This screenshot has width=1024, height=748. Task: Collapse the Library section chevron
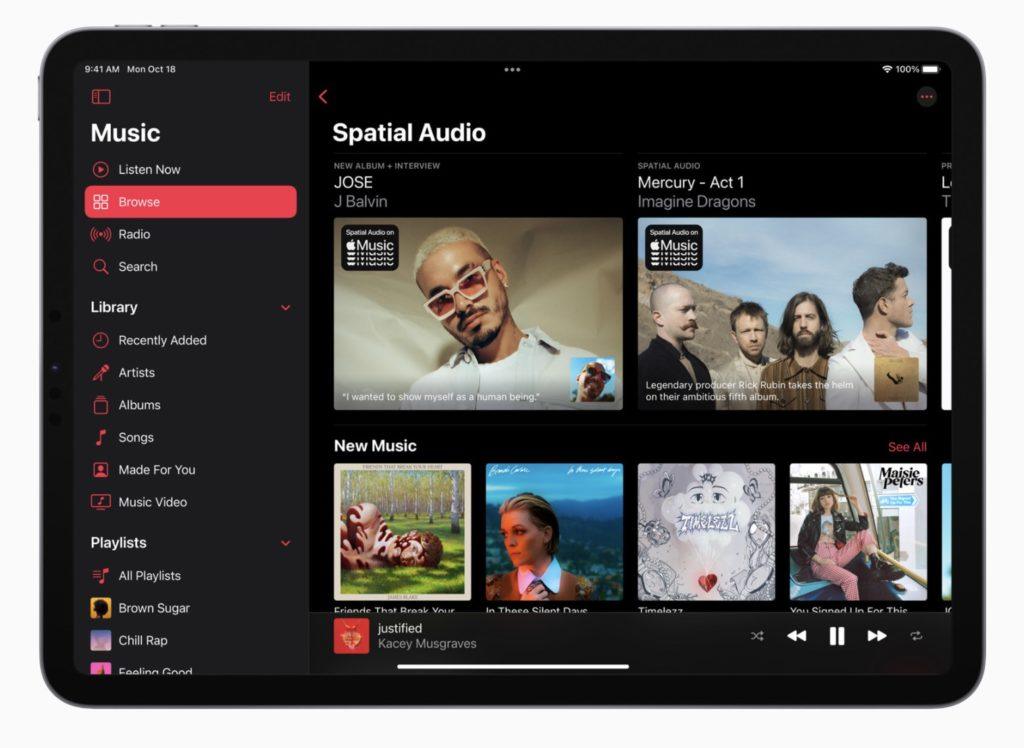[x=285, y=308]
